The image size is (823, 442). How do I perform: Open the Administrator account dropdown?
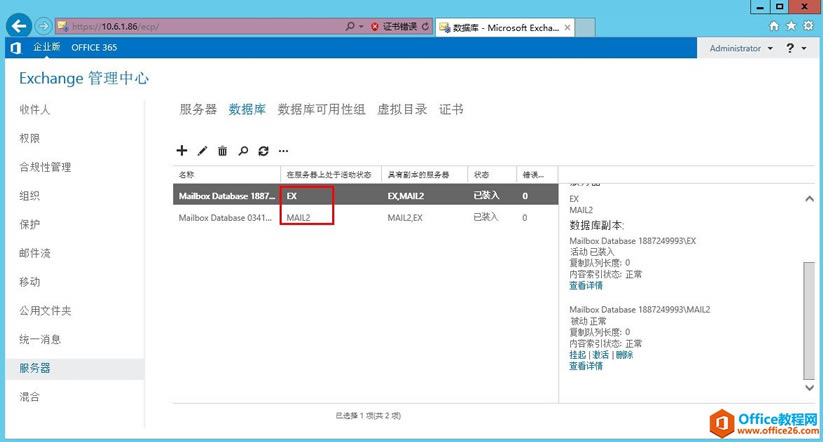click(740, 48)
